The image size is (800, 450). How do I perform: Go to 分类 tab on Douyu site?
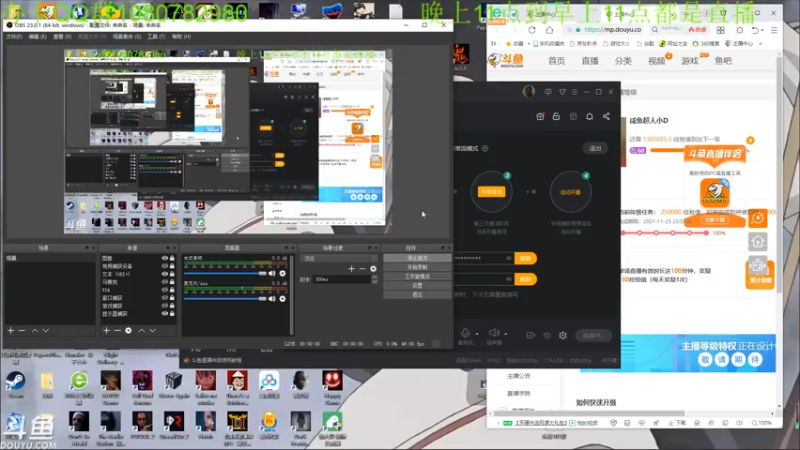click(x=623, y=61)
